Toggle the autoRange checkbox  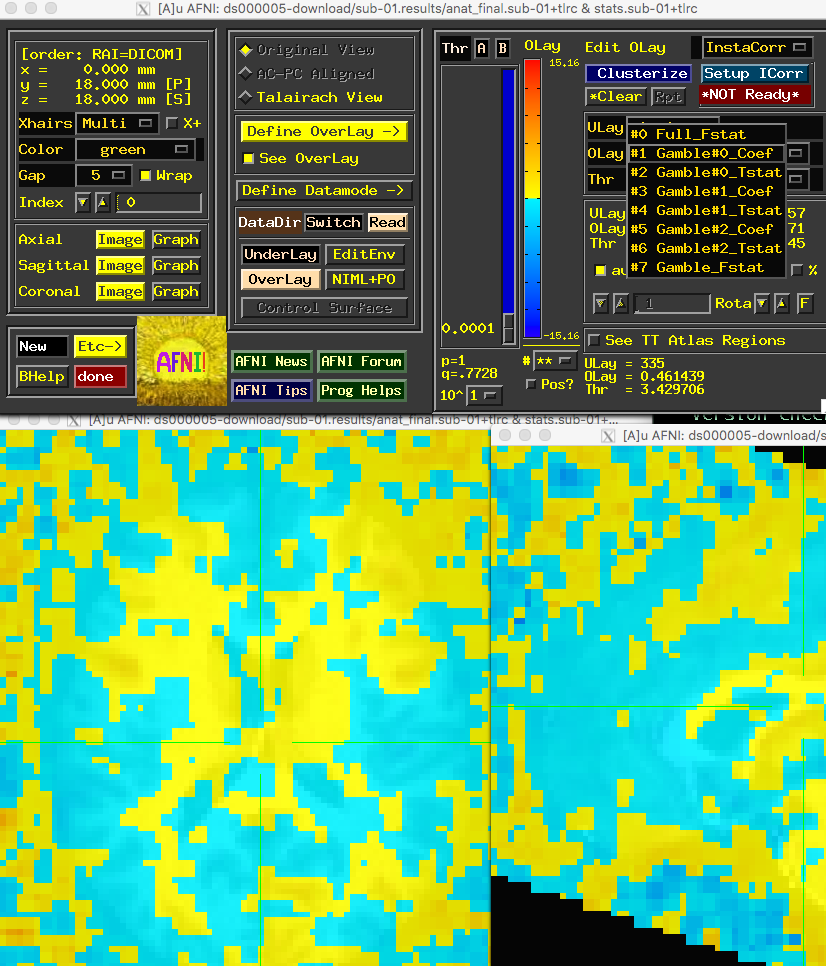pos(600,270)
